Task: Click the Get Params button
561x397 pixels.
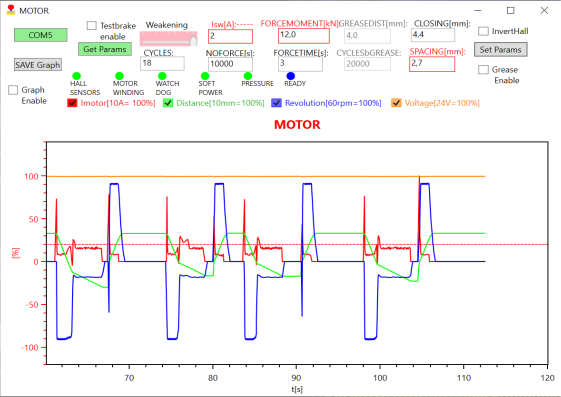Action: tap(105, 49)
